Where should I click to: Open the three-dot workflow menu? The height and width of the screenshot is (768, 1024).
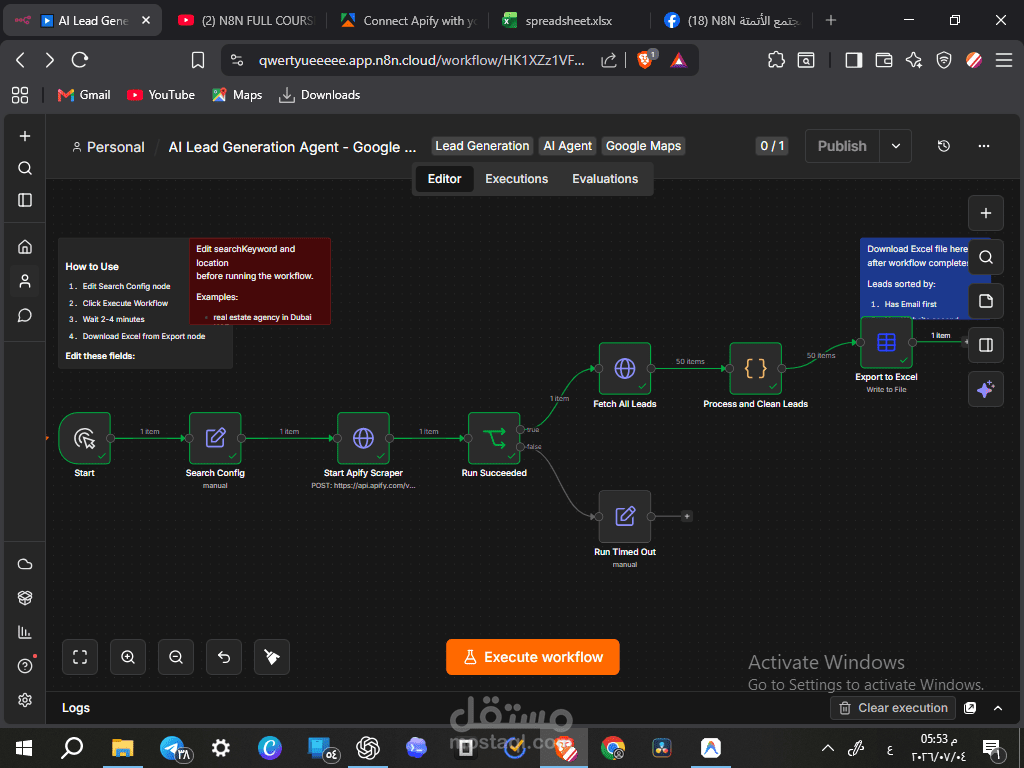984,146
